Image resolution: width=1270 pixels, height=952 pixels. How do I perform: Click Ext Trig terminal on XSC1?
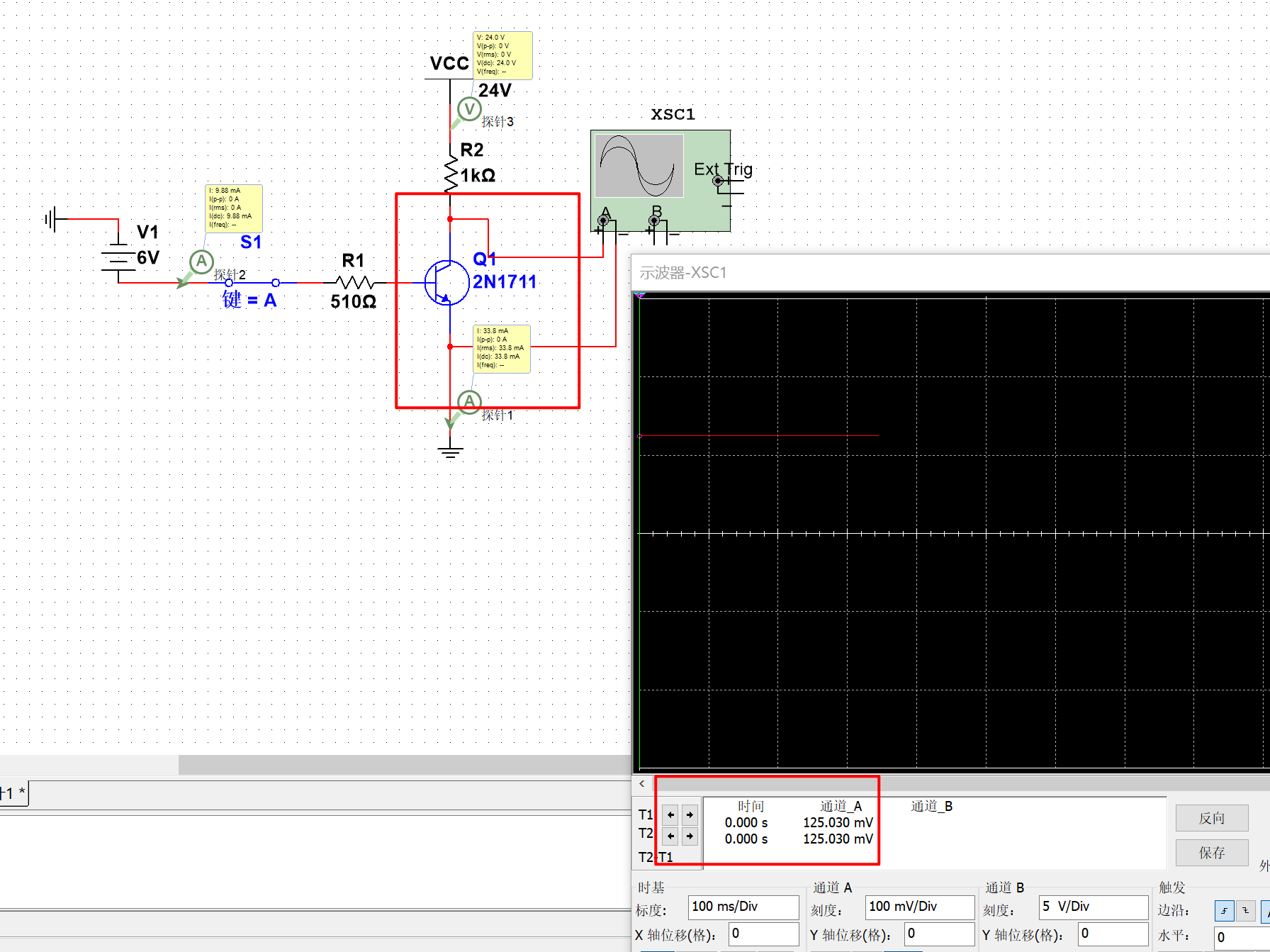pos(718,181)
